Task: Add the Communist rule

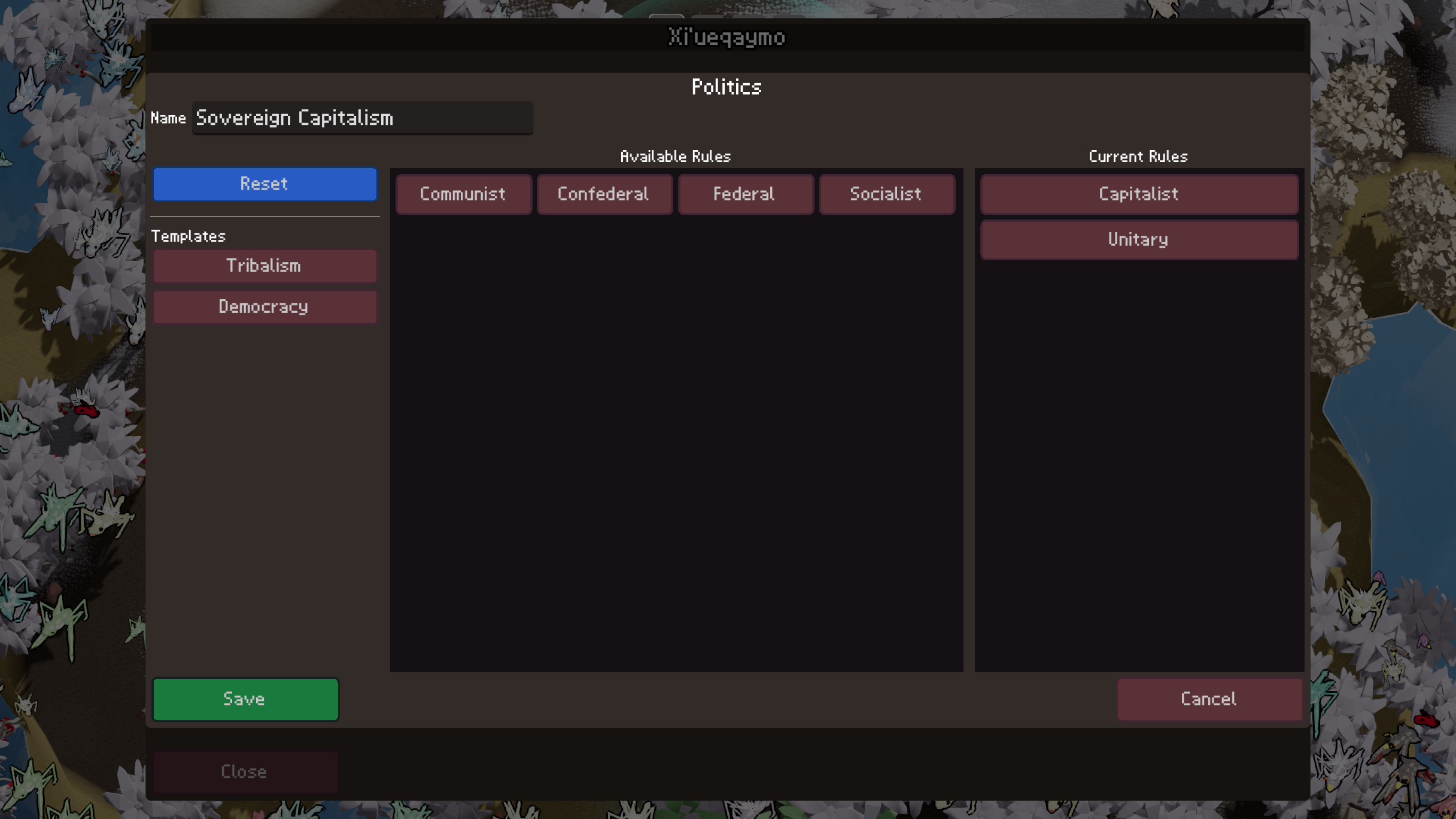Action: [x=463, y=194]
